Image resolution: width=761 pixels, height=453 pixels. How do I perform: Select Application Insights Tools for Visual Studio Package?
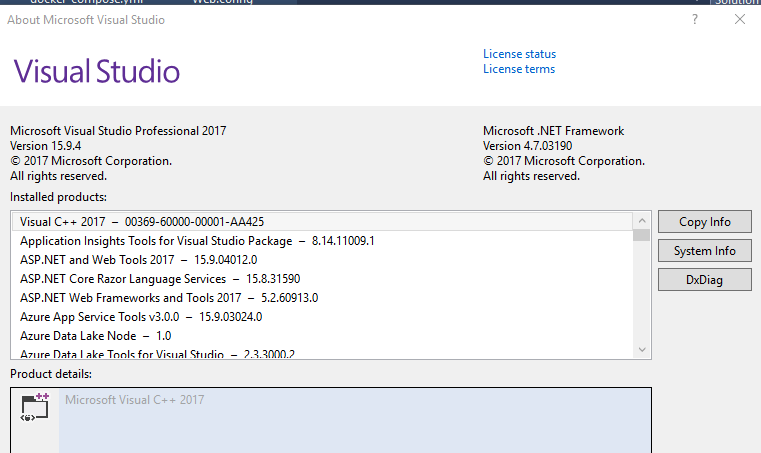[x=322, y=241]
